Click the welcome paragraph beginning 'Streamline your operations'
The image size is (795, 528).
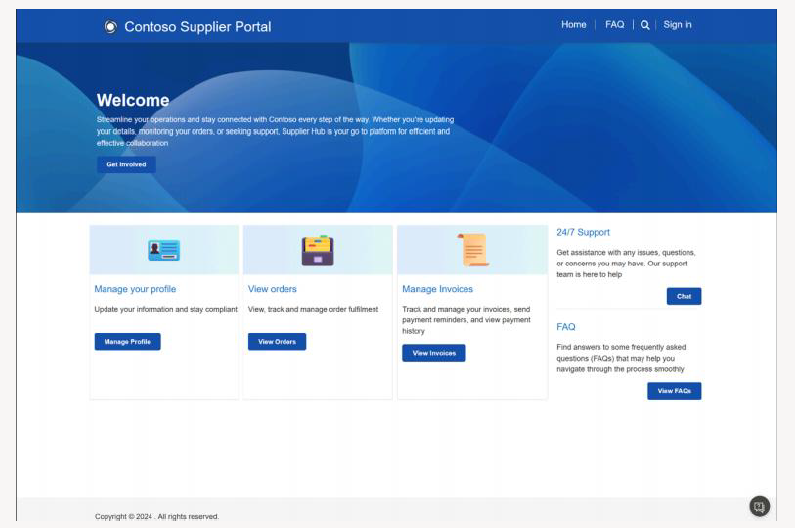(x=275, y=131)
